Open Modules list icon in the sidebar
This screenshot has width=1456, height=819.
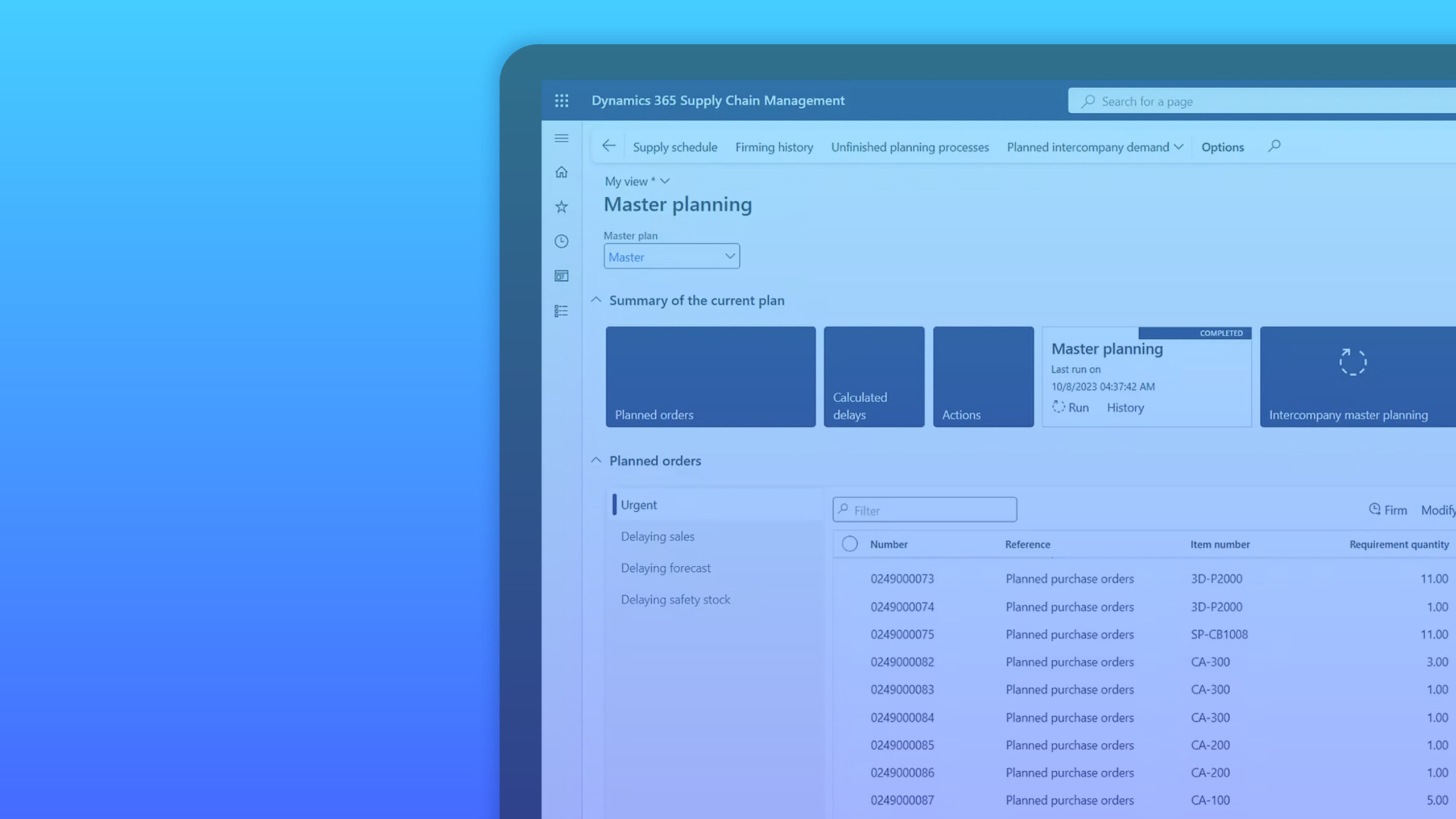[561, 311]
